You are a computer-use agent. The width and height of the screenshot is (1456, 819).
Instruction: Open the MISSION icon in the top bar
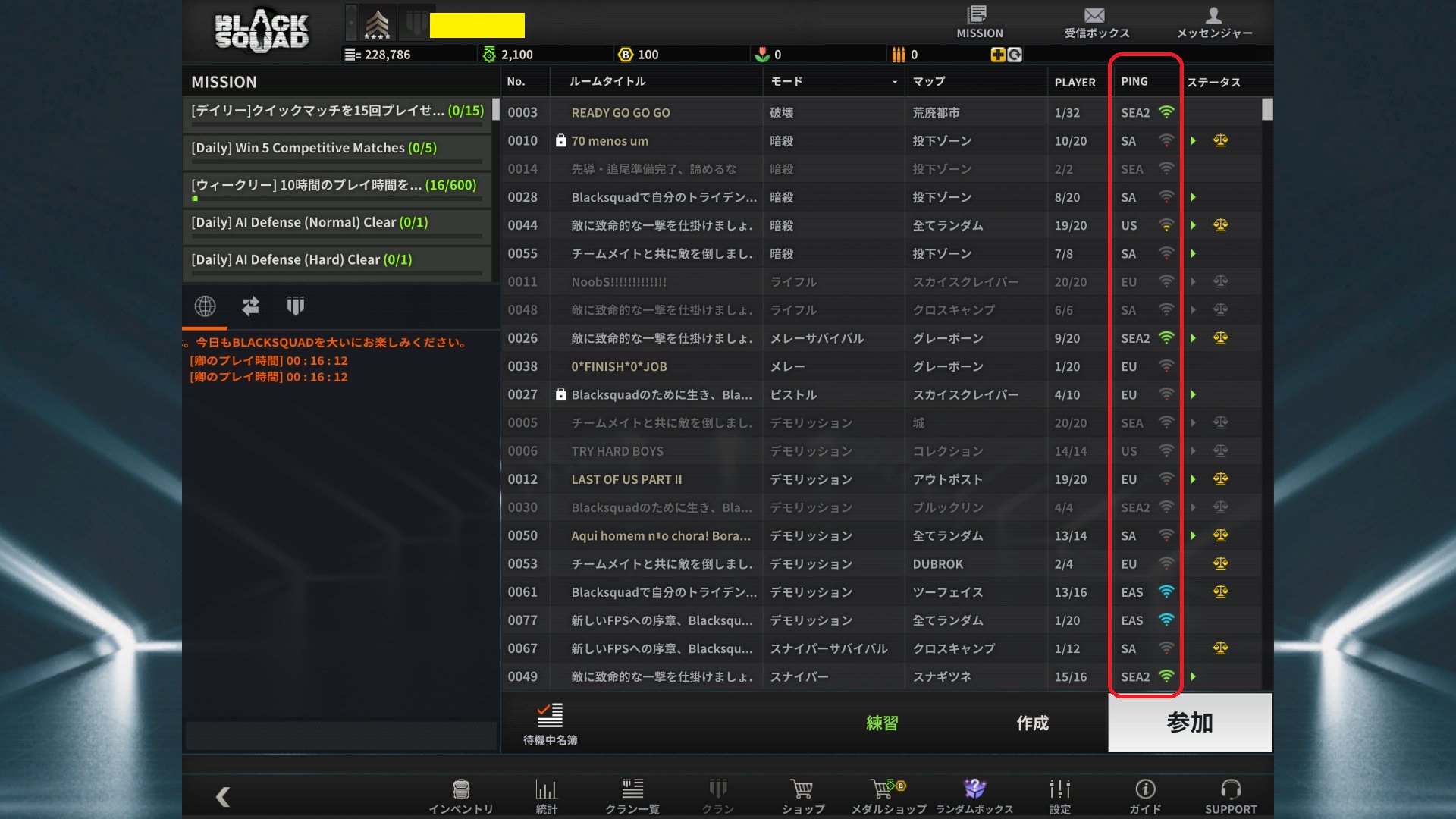(979, 22)
